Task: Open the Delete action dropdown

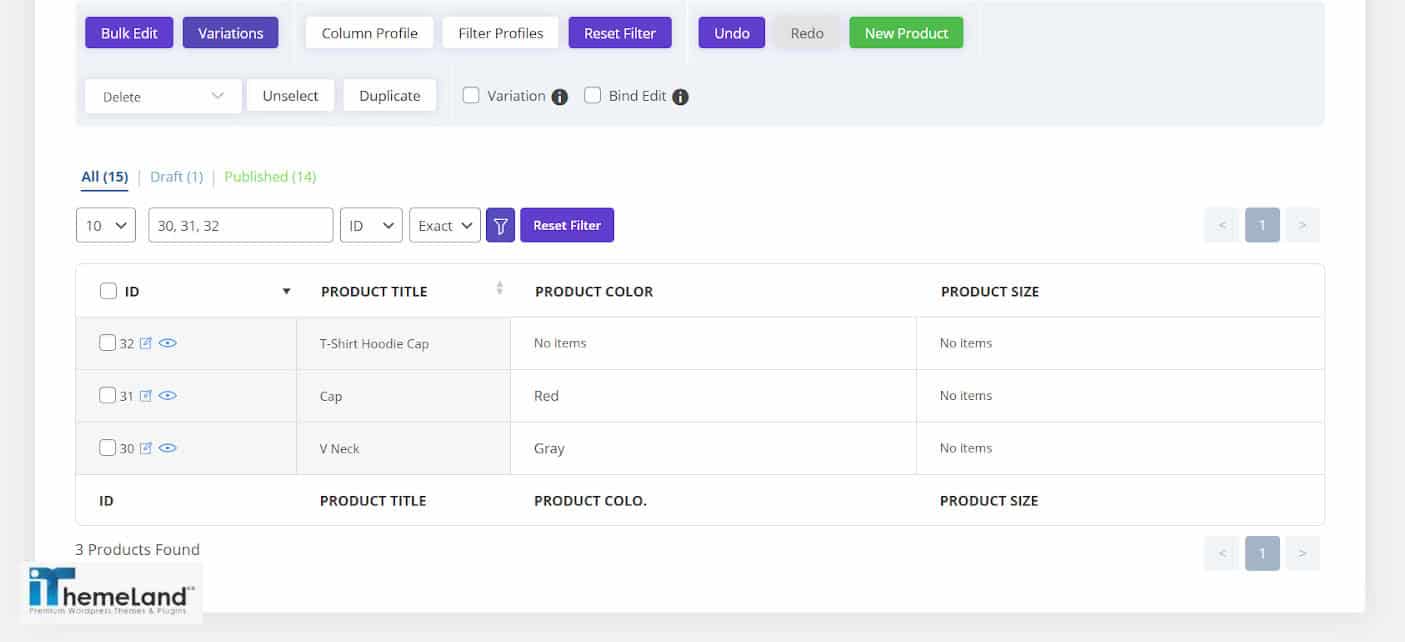Action: click(x=163, y=97)
